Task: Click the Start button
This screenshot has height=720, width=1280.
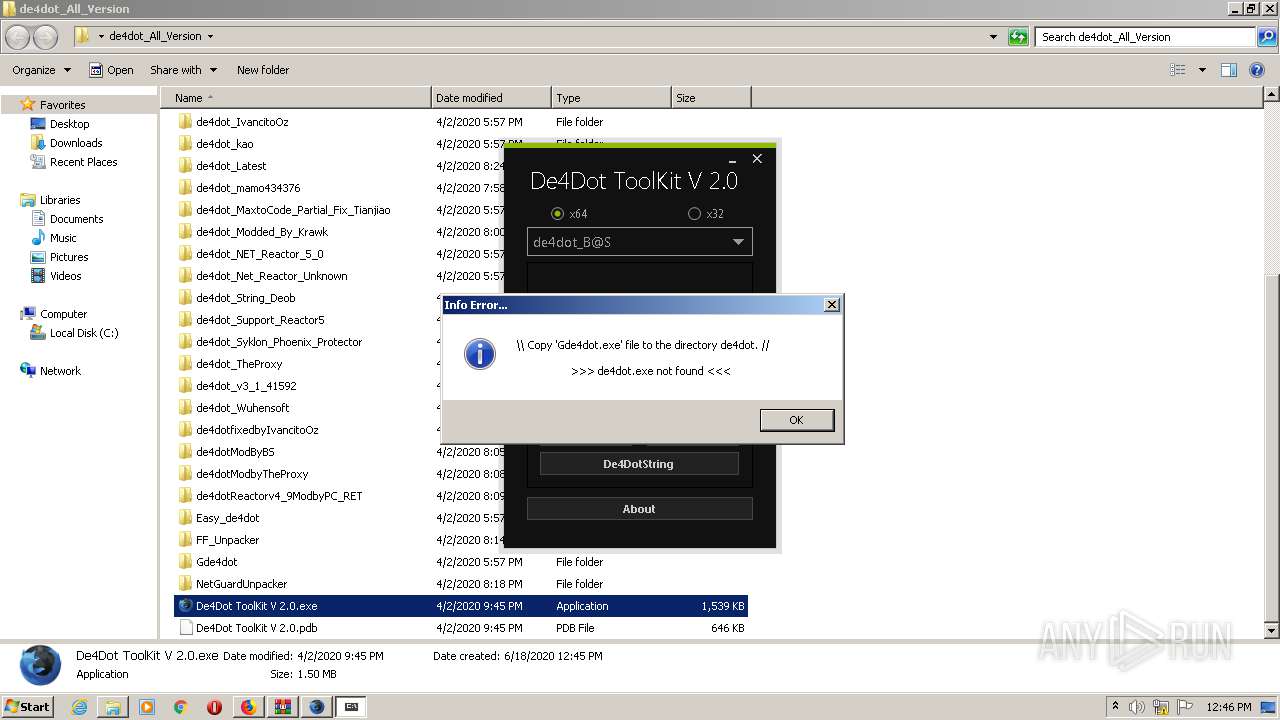Action: coord(28,706)
